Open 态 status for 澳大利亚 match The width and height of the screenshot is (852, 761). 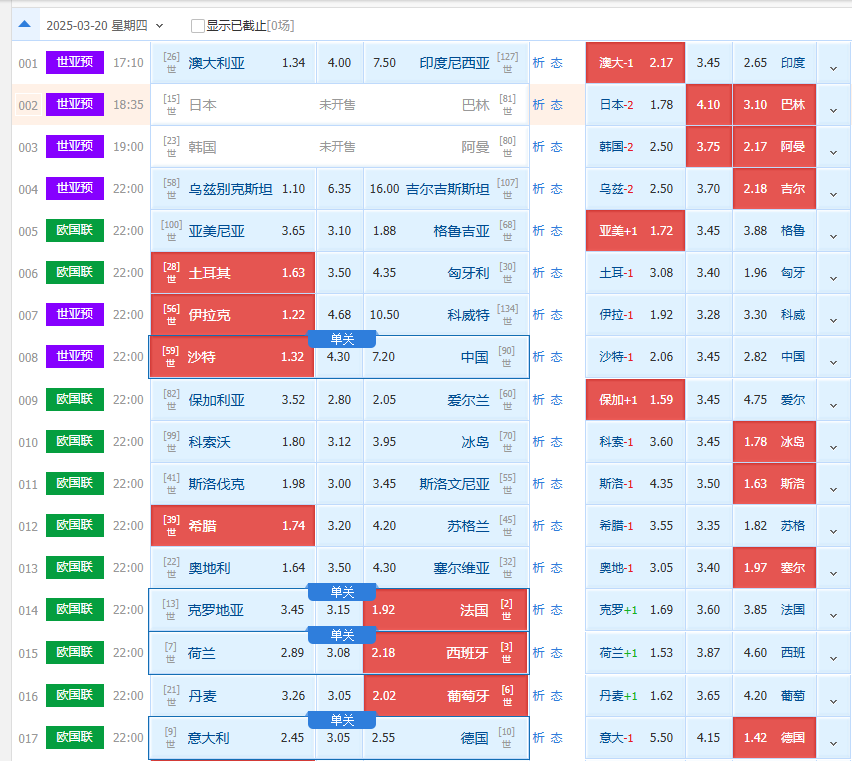[x=556, y=63]
